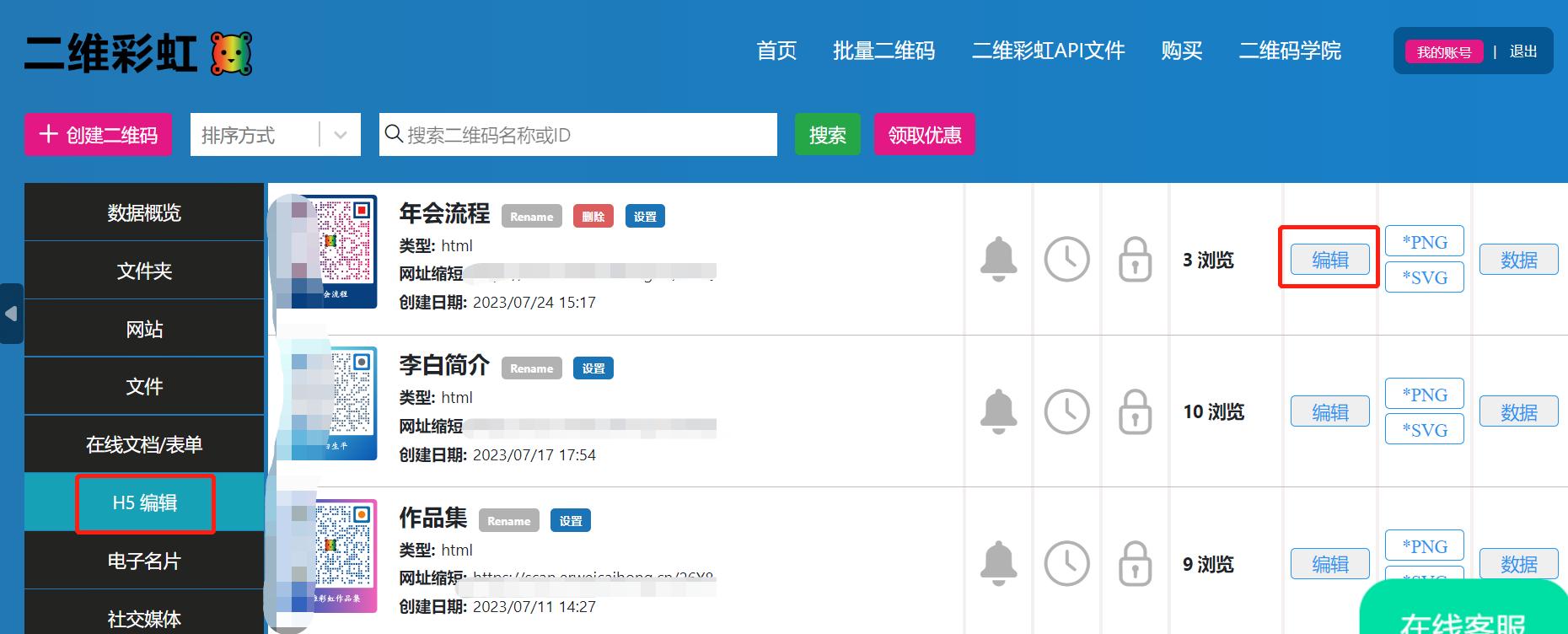1568x634 pixels.
Task: Delete 年会流程 with the red 删除 button
Action: tap(593, 217)
